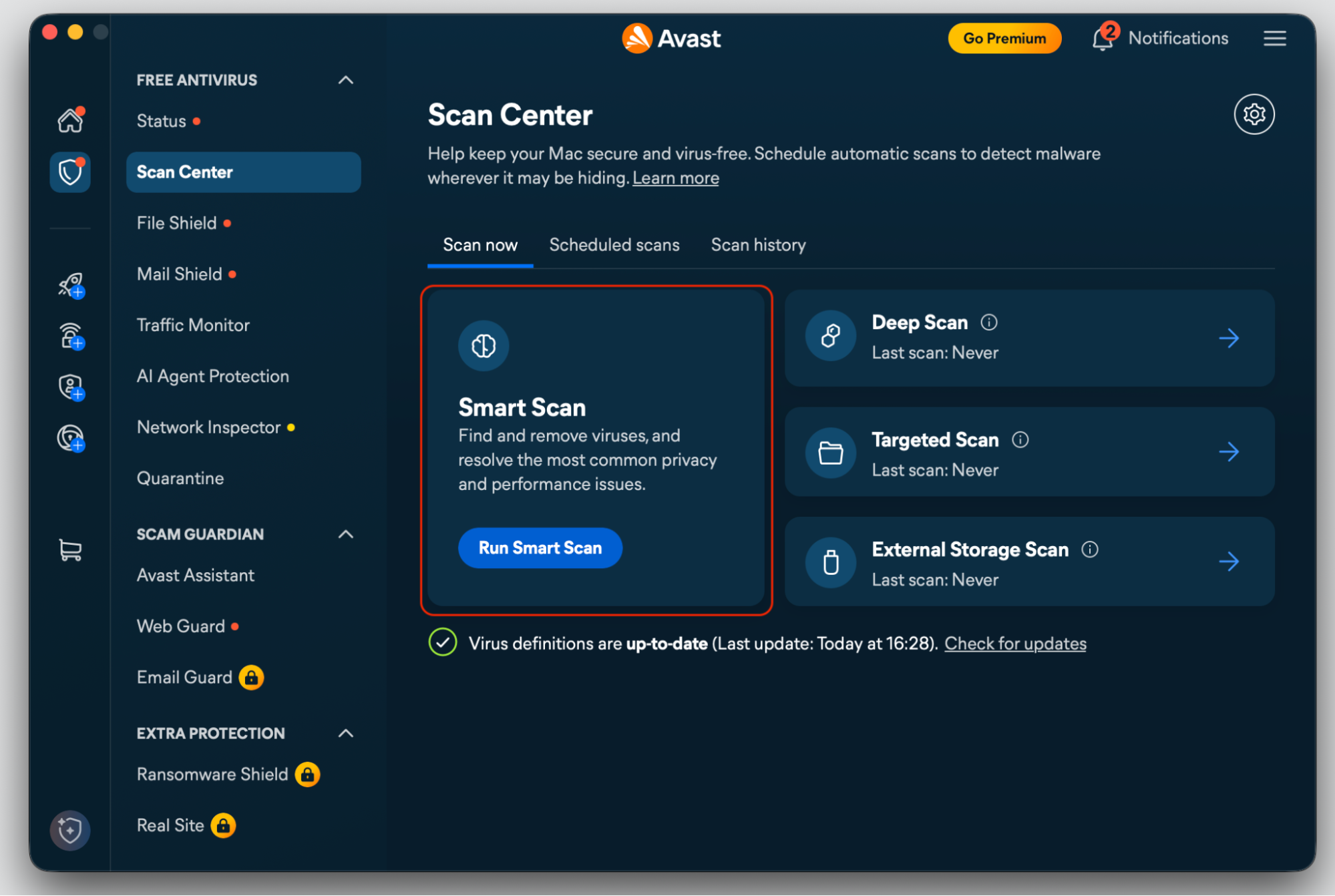Open the privacy shield person icon

coord(71,387)
